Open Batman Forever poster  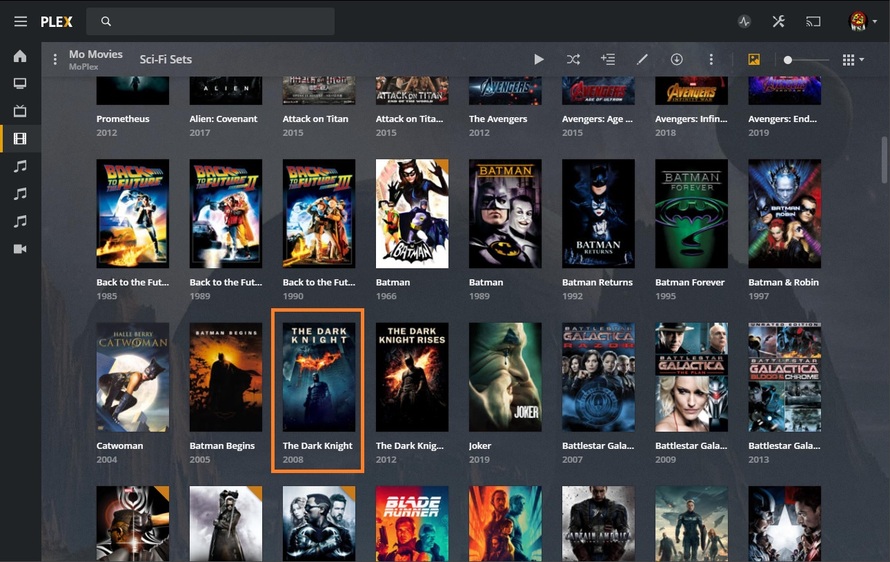[691, 213]
